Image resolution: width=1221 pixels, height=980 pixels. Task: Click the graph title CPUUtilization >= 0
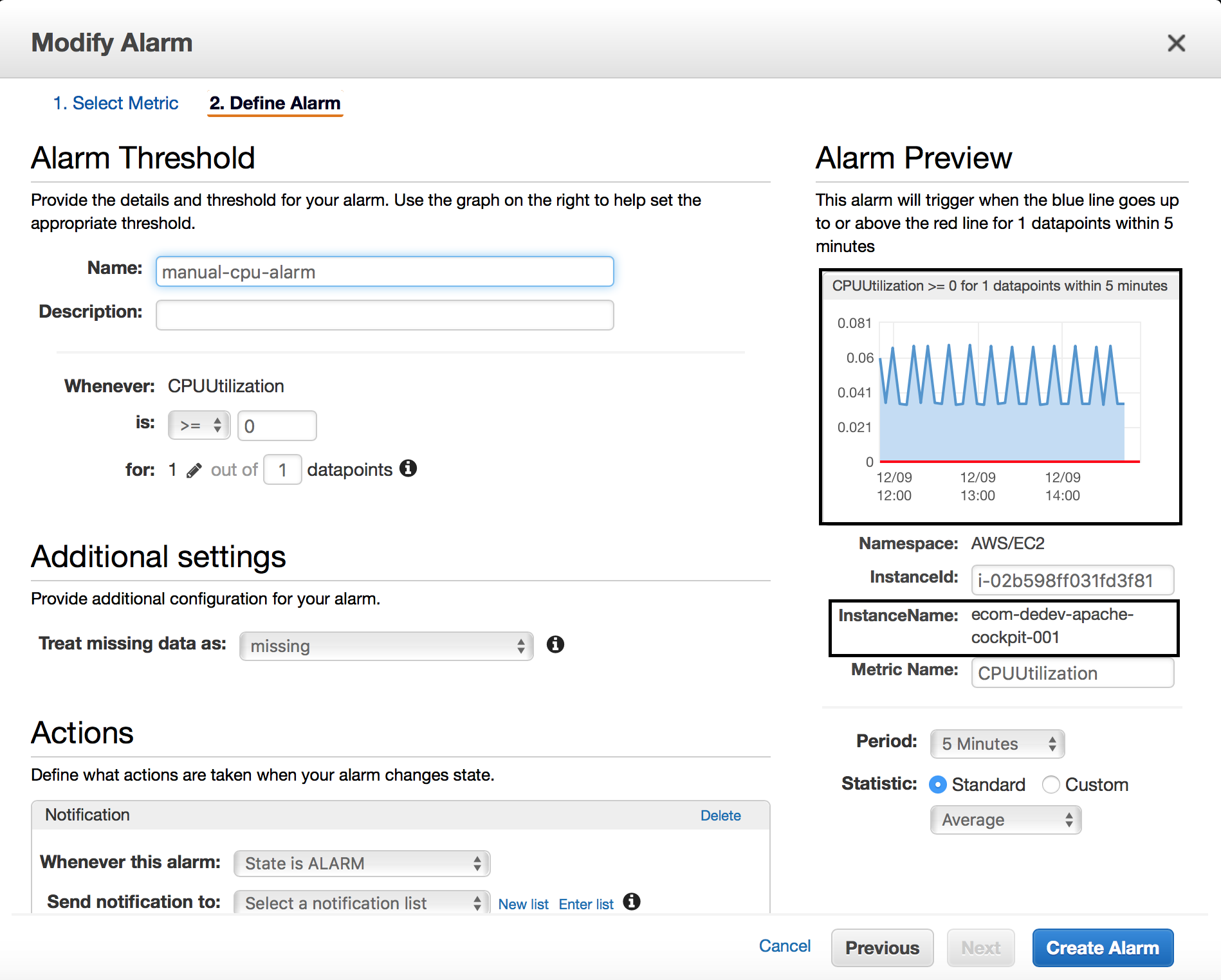(x=1000, y=286)
